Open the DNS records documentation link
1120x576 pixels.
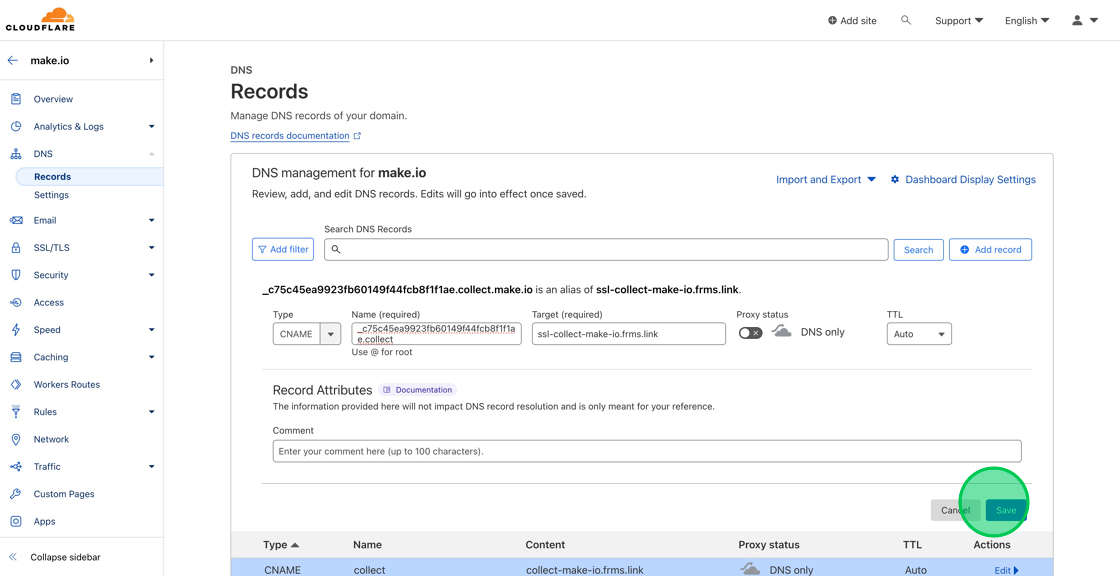pos(289,135)
